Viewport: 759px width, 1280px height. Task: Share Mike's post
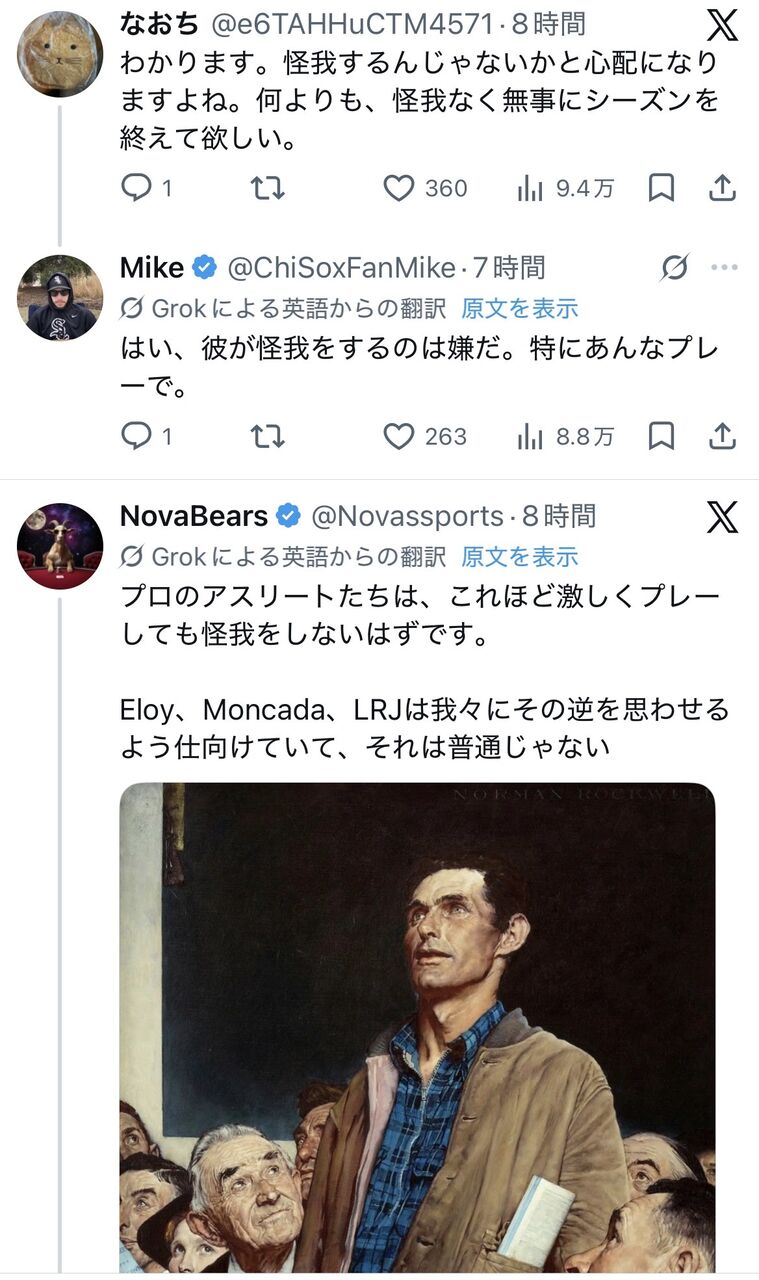(x=722, y=436)
